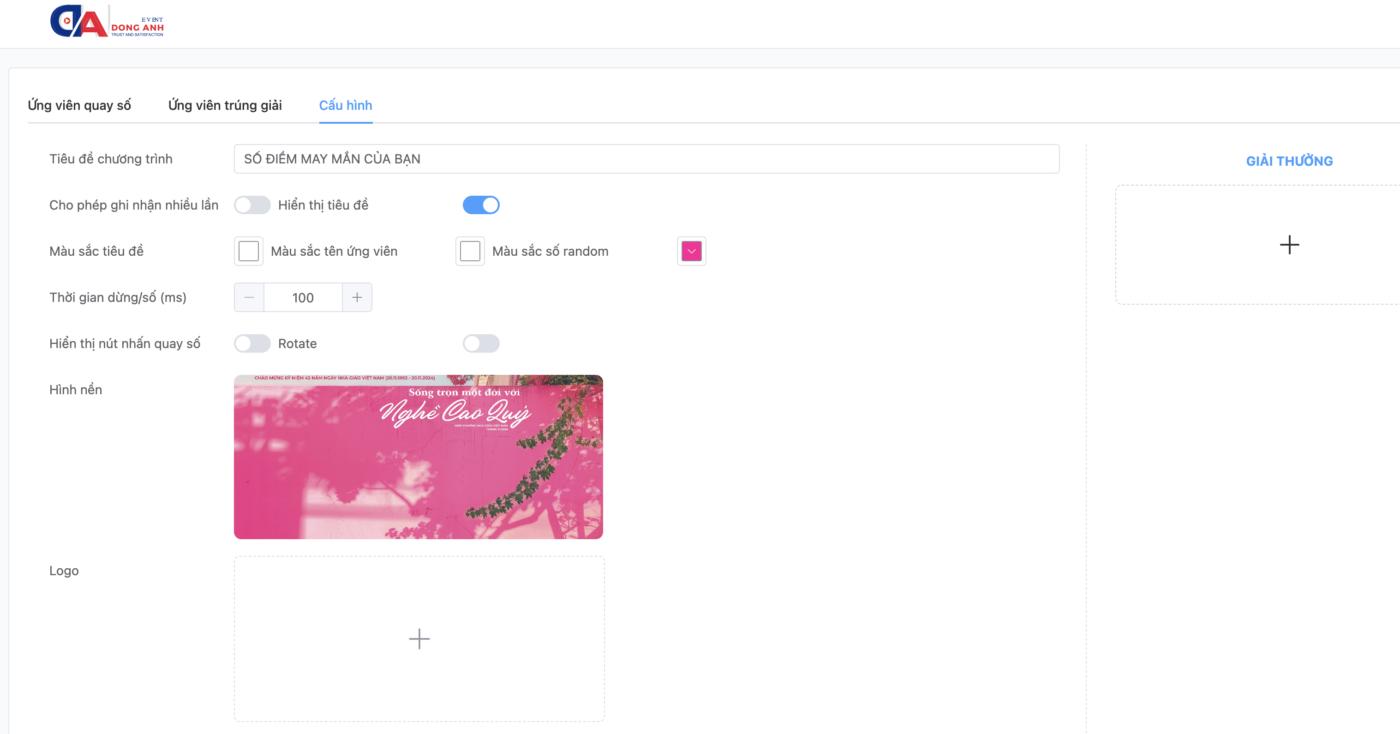Click the GIẢI THƯỞNG heading
This screenshot has height=734, width=1400.
1289,161
